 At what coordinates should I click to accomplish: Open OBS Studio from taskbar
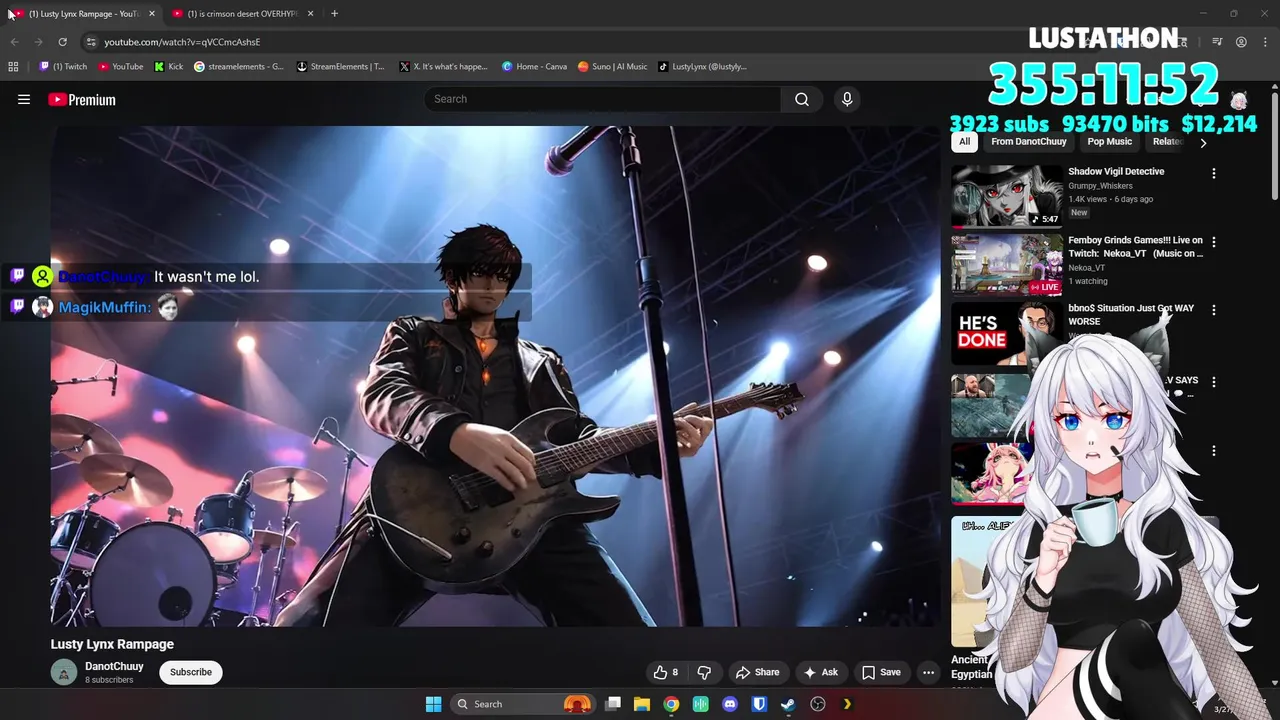[818, 704]
